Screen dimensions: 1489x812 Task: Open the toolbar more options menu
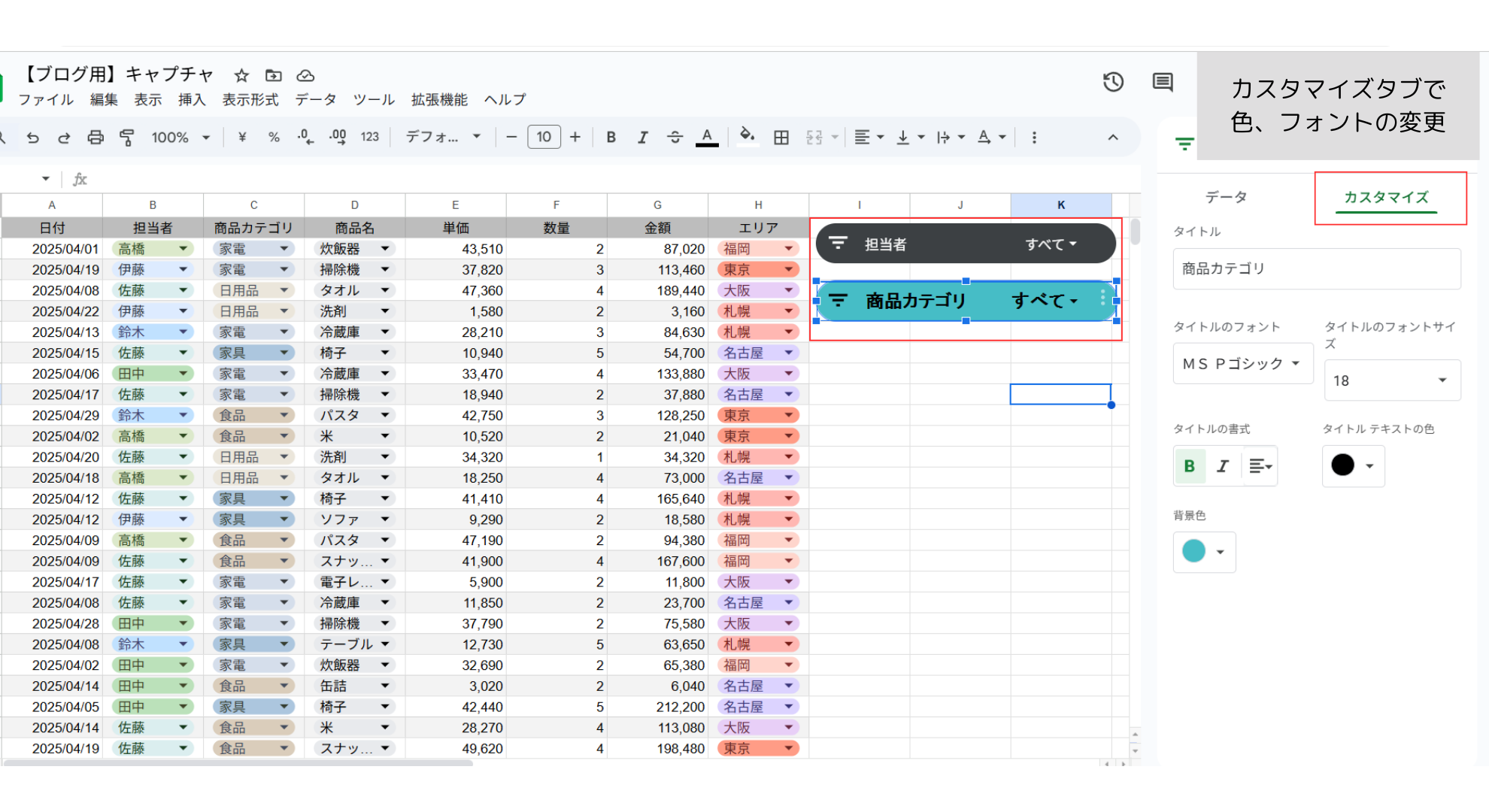coord(1034,138)
